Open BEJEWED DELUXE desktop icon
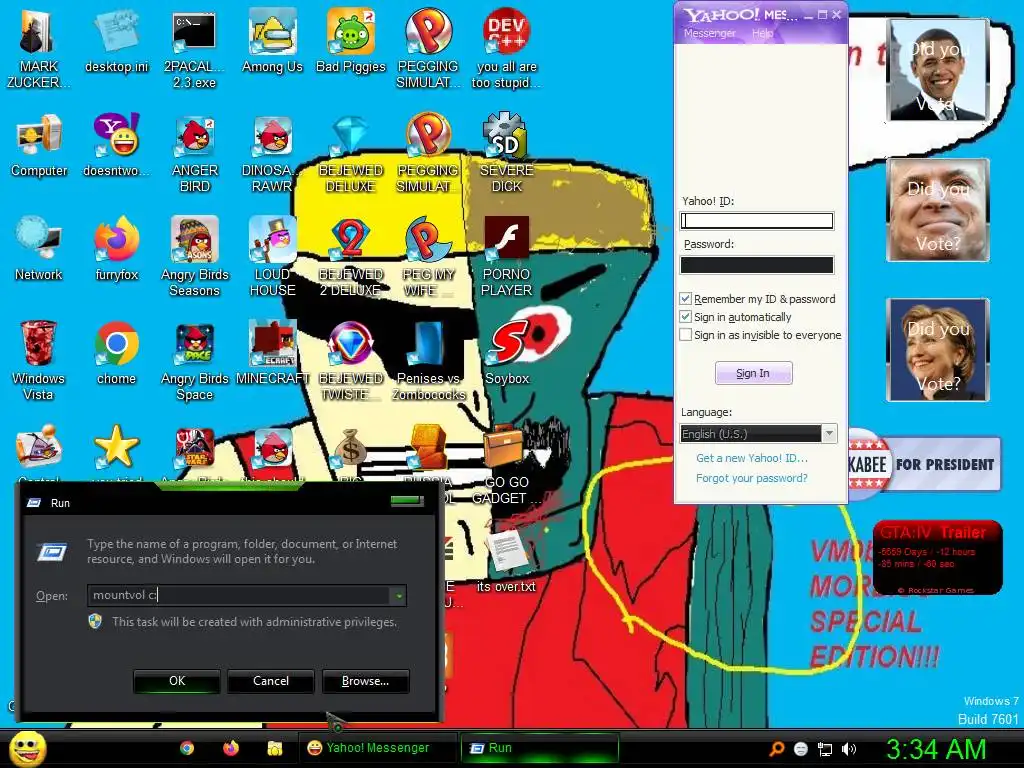The height and width of the screenshot is (768, 1024). pyautogui.click(x=351, y=153)
